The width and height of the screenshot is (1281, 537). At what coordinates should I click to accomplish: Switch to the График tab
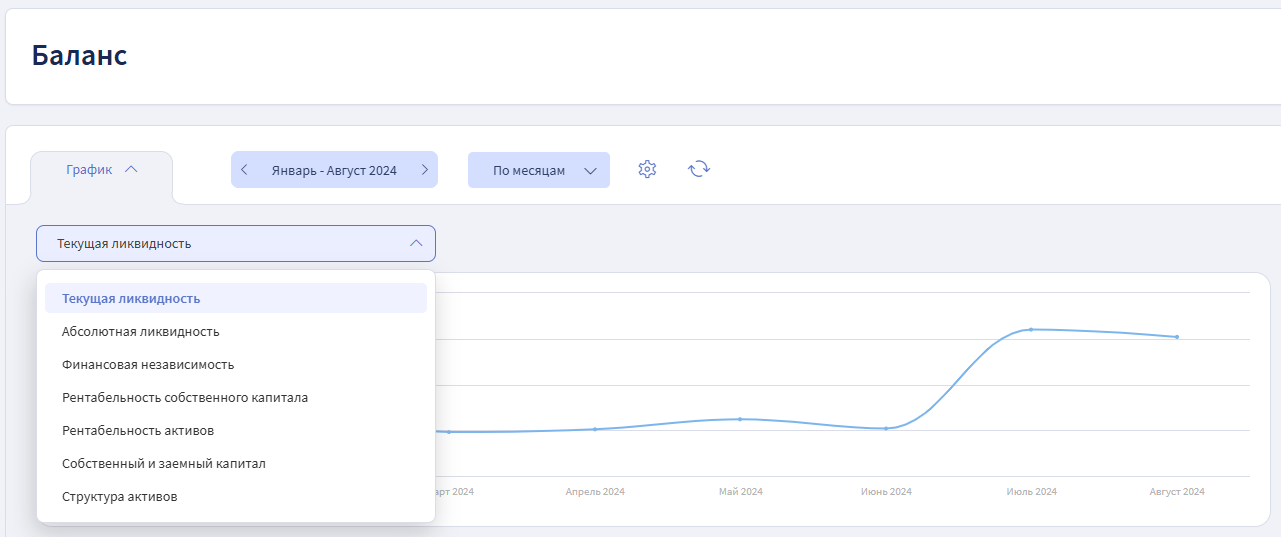coord(90,170)
